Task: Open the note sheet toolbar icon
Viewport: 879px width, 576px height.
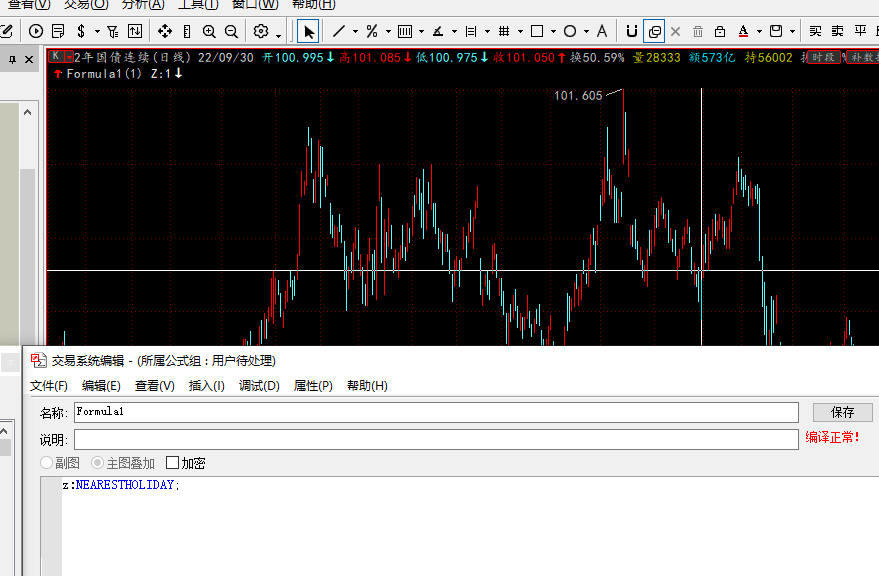Action: pyautogui.click(x=58, y=31)
